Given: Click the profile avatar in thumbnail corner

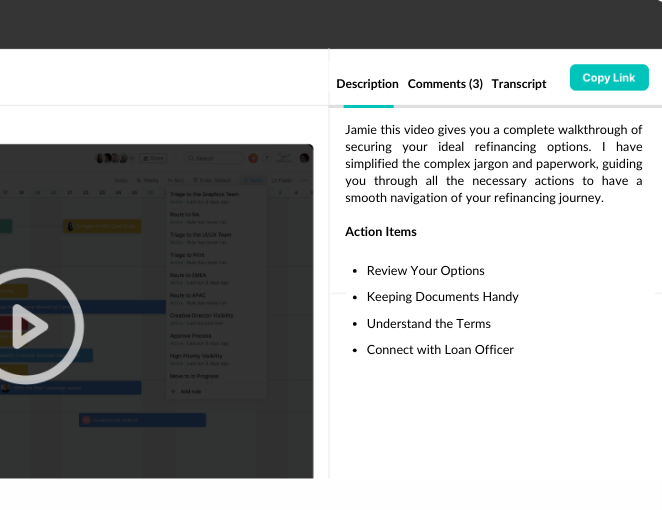Looking at the screenshot, I should [304, 158].
